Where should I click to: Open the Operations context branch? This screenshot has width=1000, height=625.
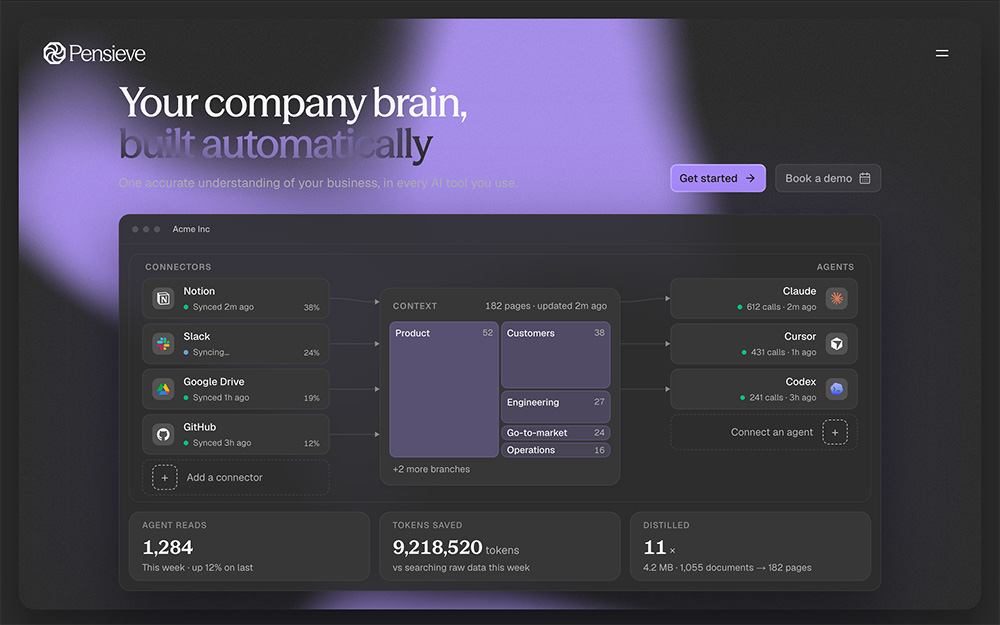pyautogui.click(x=555, y=450)
